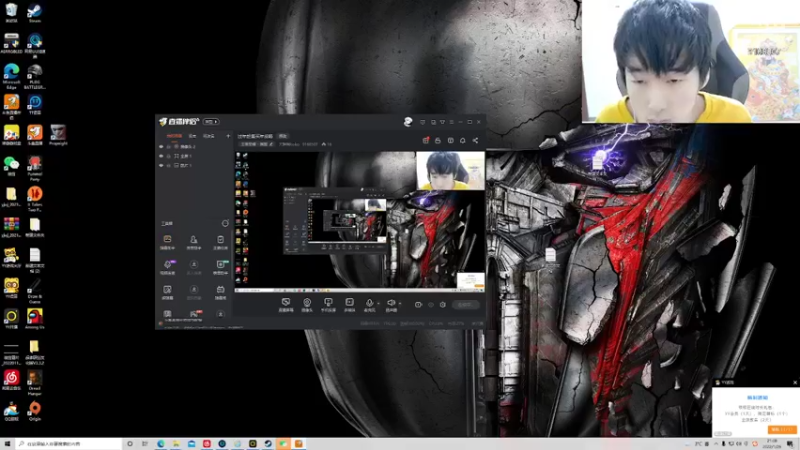Open the camera source in bottom toolbar
Viewport: 800px width, 450px height.
click(x=307, y=303)
